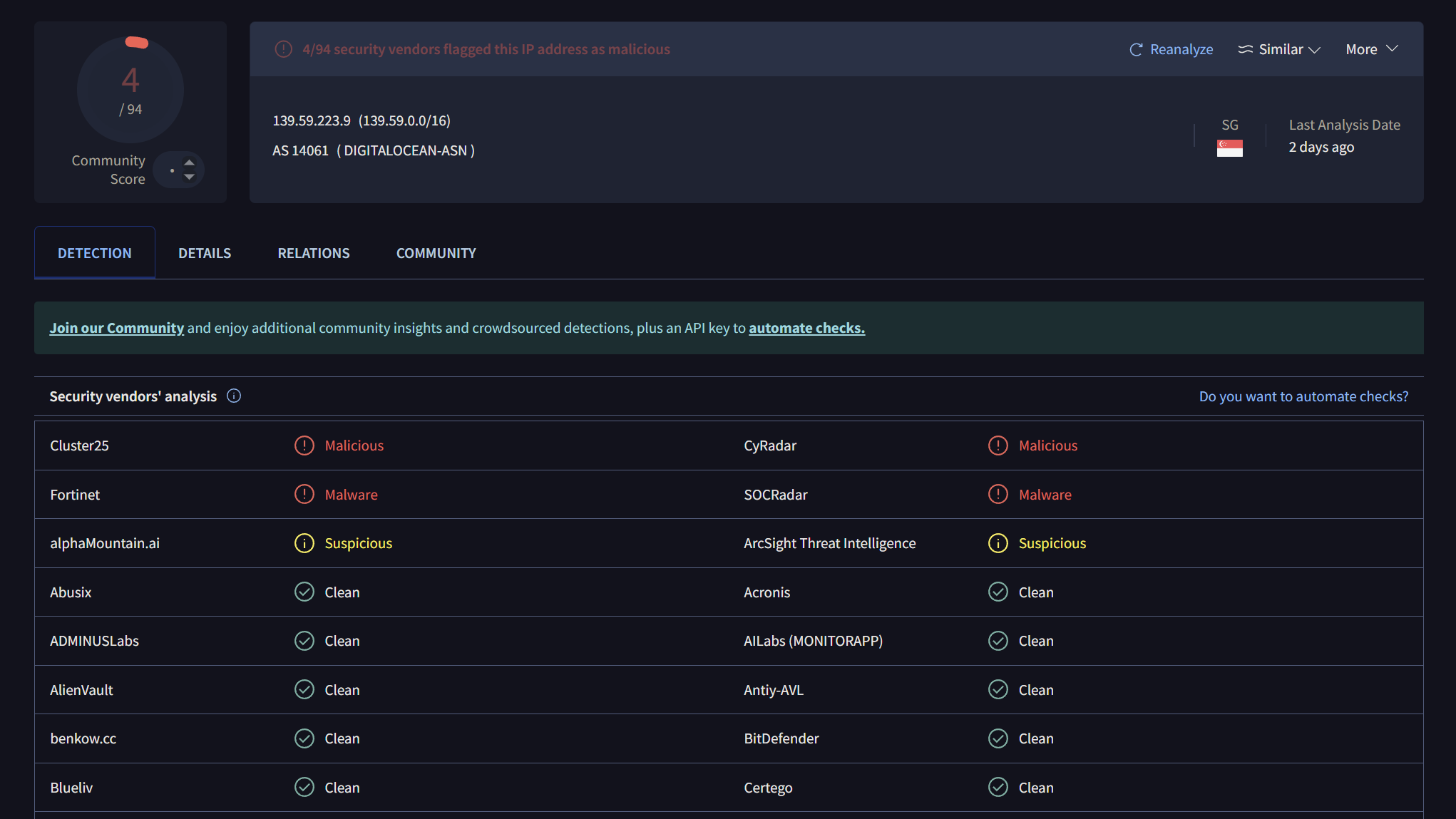
Task: Click the Cluster25 vendor name
Action: point(79,445)
